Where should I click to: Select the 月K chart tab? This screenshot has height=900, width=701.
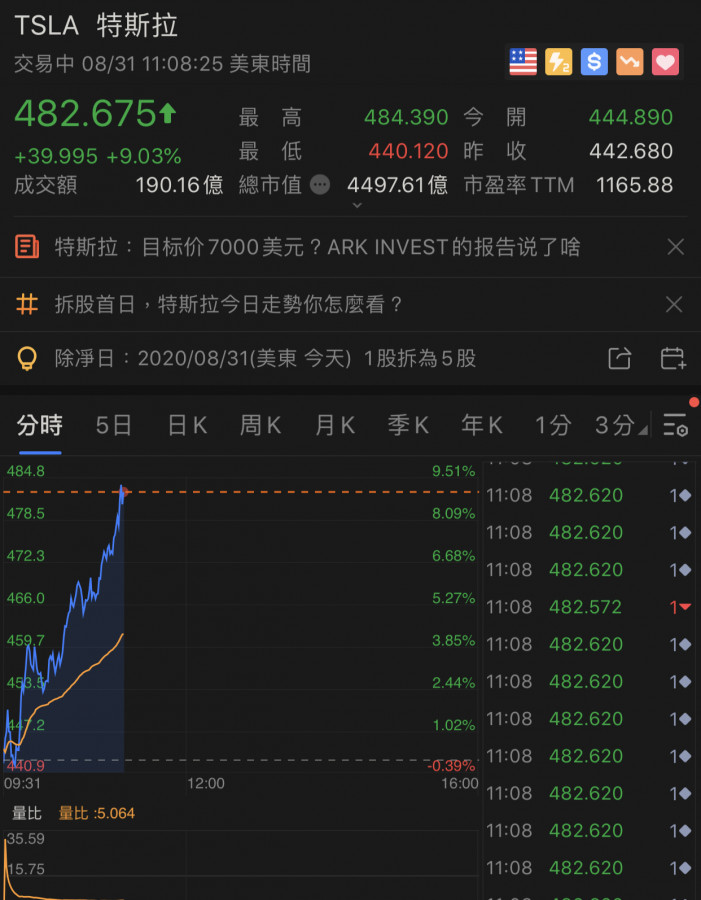click(335, 425)
